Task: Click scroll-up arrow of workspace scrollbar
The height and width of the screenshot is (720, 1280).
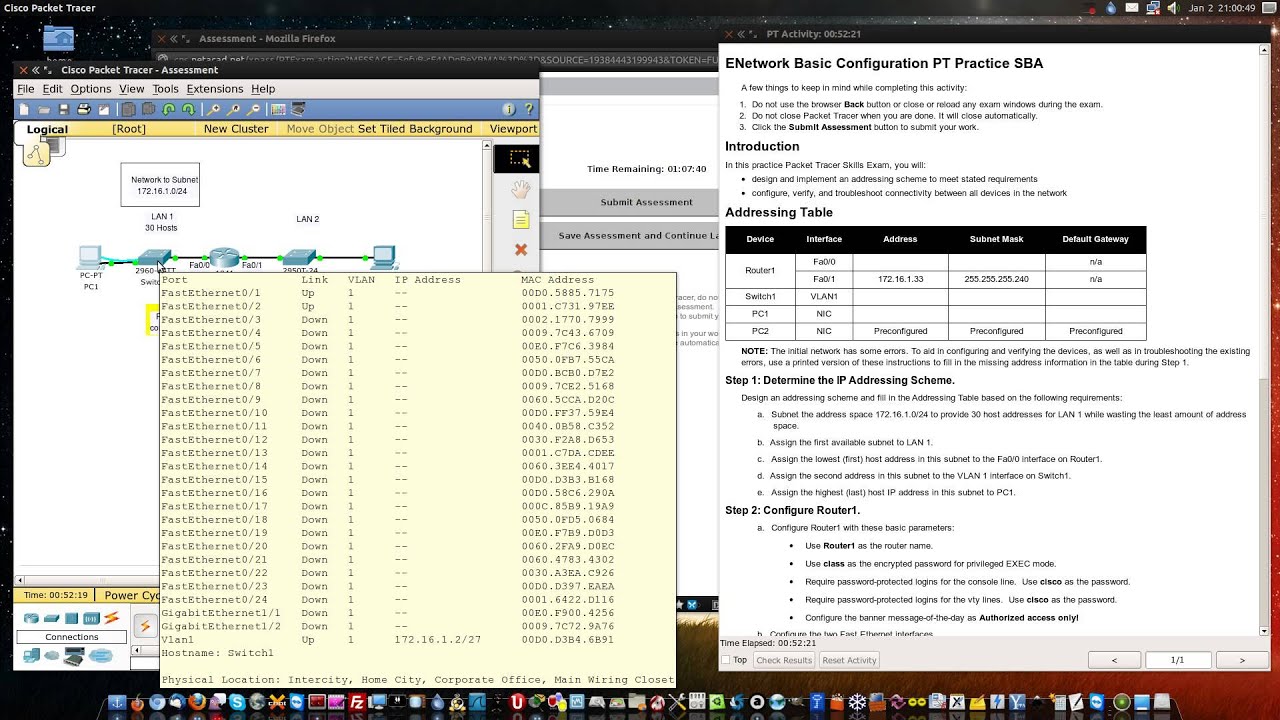Action: tap(487, 147)
